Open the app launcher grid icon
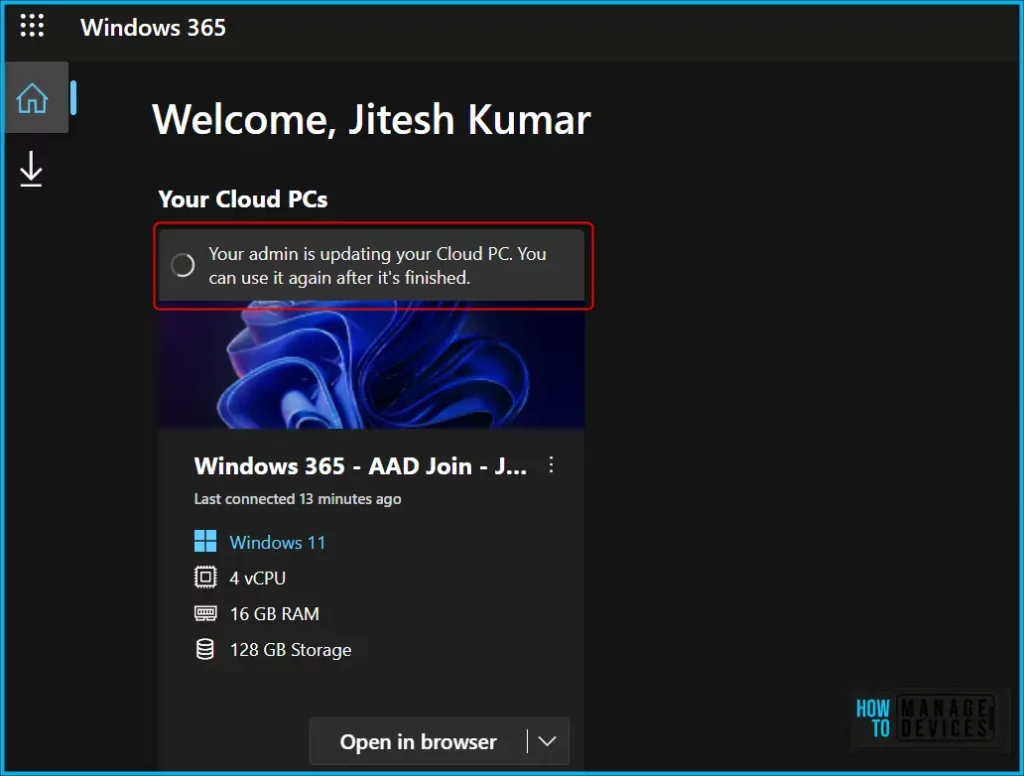 [32, 25]
